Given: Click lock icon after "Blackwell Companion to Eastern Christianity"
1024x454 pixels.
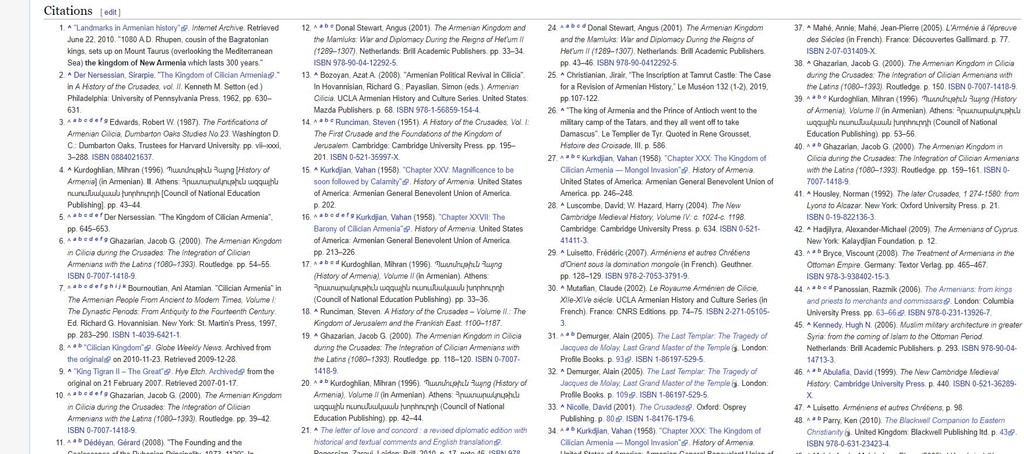Looking at the screenshot, I should pyautogui.click(x=848, y=432).
